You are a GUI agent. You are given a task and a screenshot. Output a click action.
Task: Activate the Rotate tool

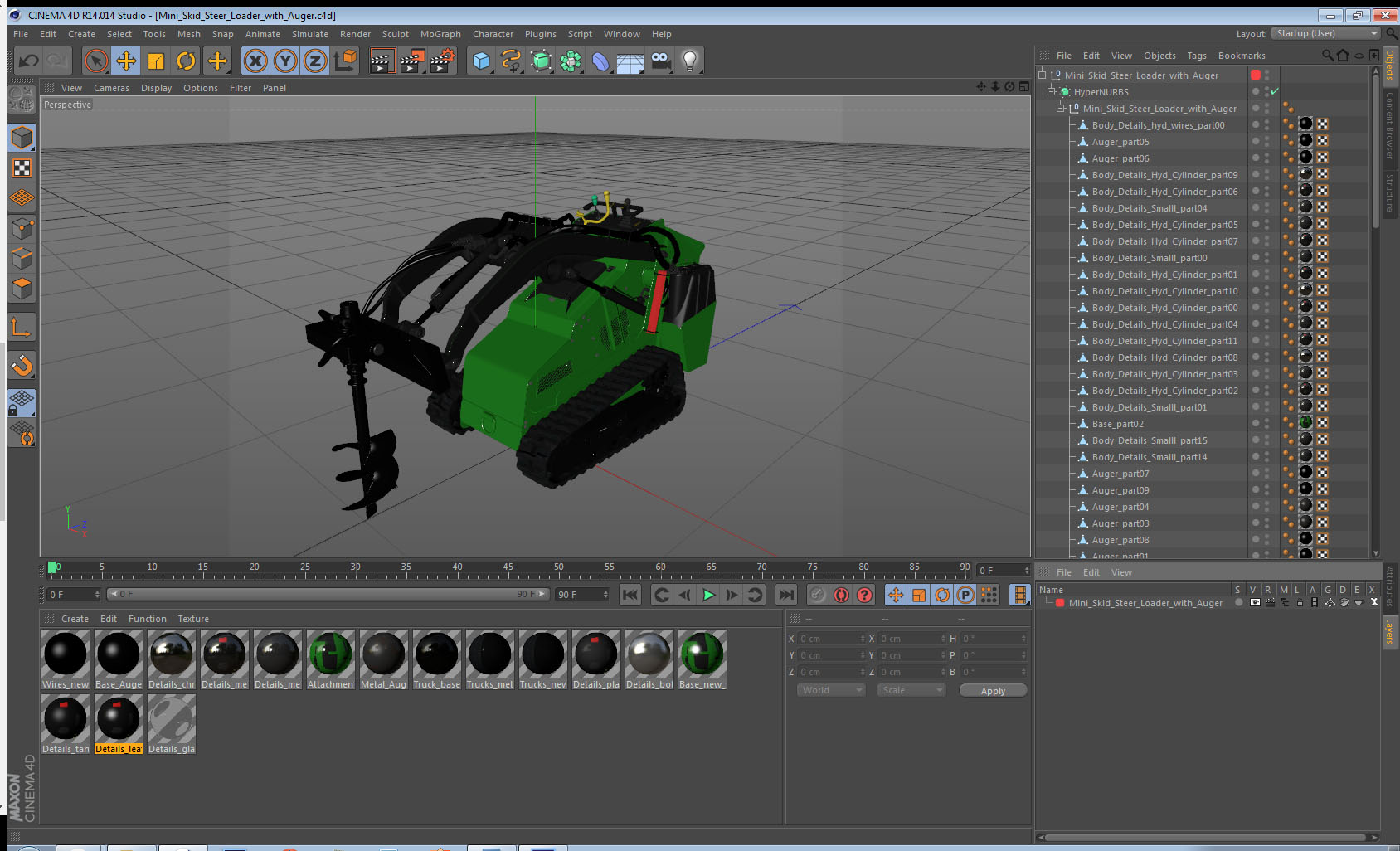point(187,61)
